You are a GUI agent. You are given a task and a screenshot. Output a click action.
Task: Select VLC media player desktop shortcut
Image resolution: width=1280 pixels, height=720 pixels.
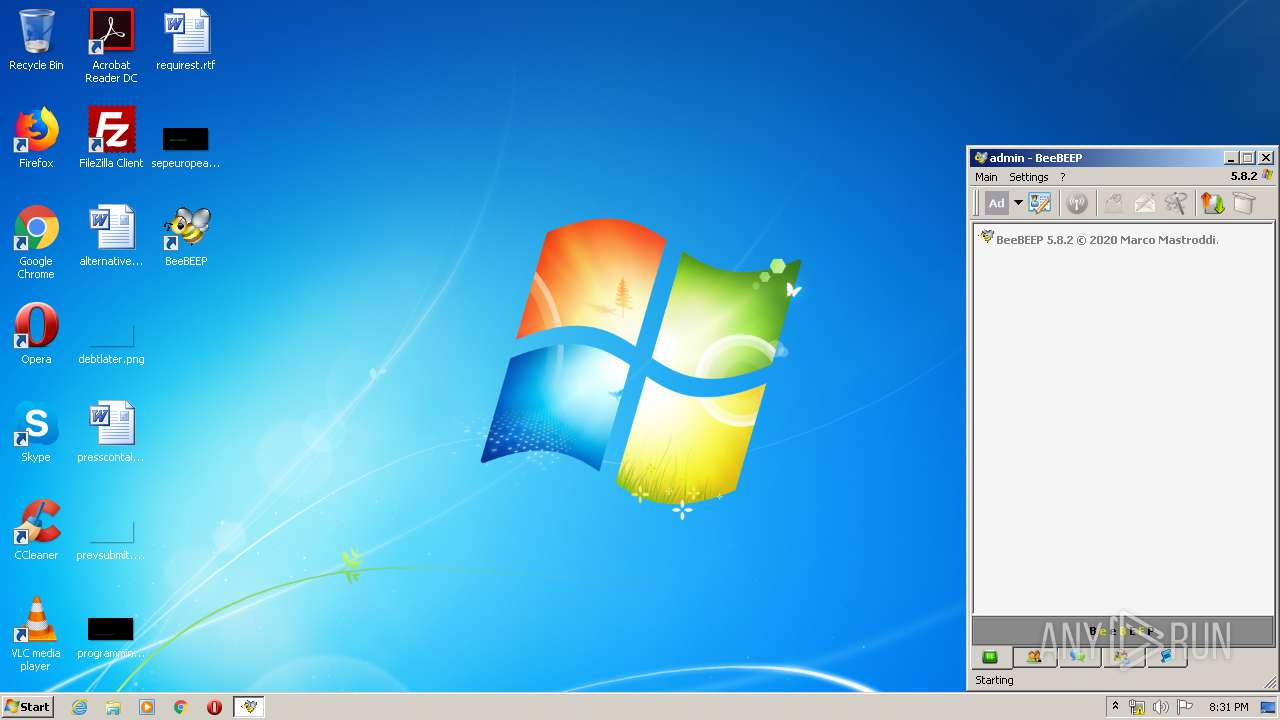36,634
